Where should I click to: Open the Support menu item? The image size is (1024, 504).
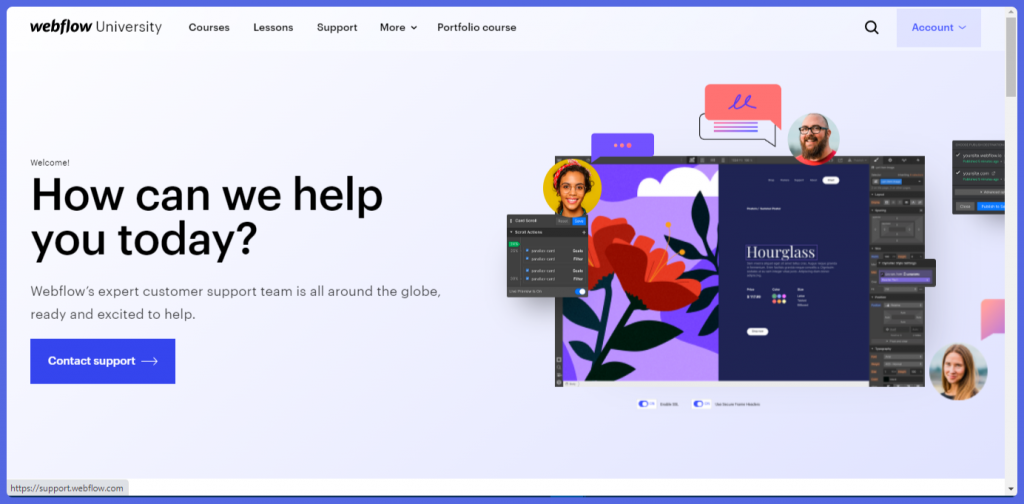[337, 27]
